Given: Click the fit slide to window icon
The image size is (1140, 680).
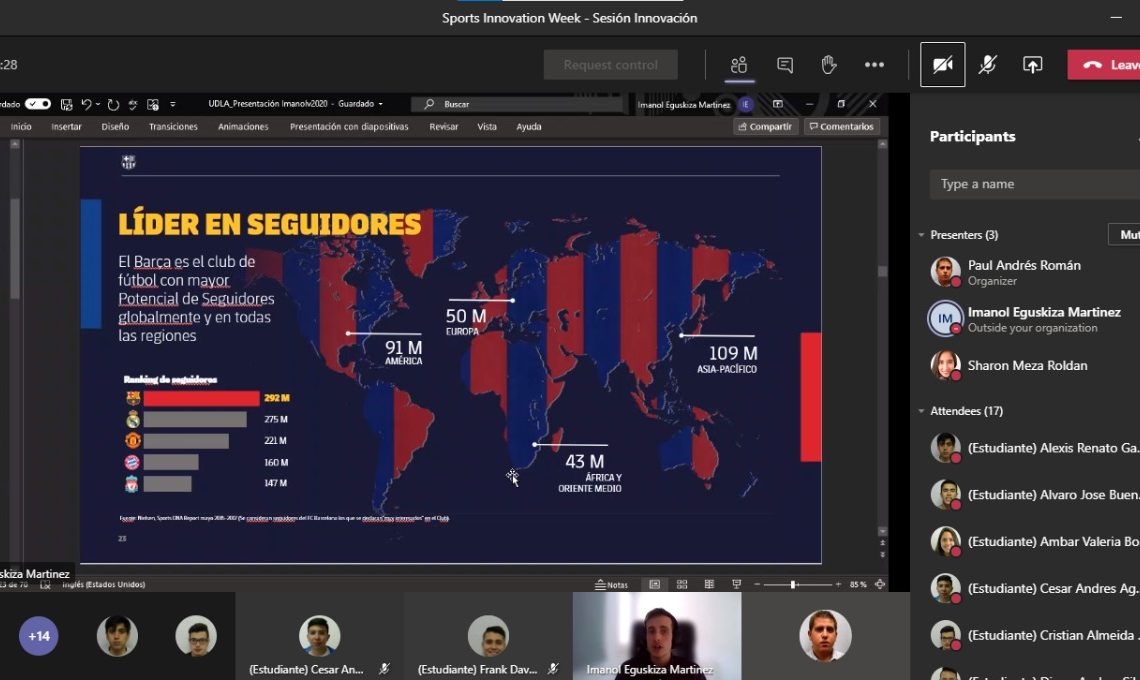Looking at the screenshot, I should [x=880, y=584].
